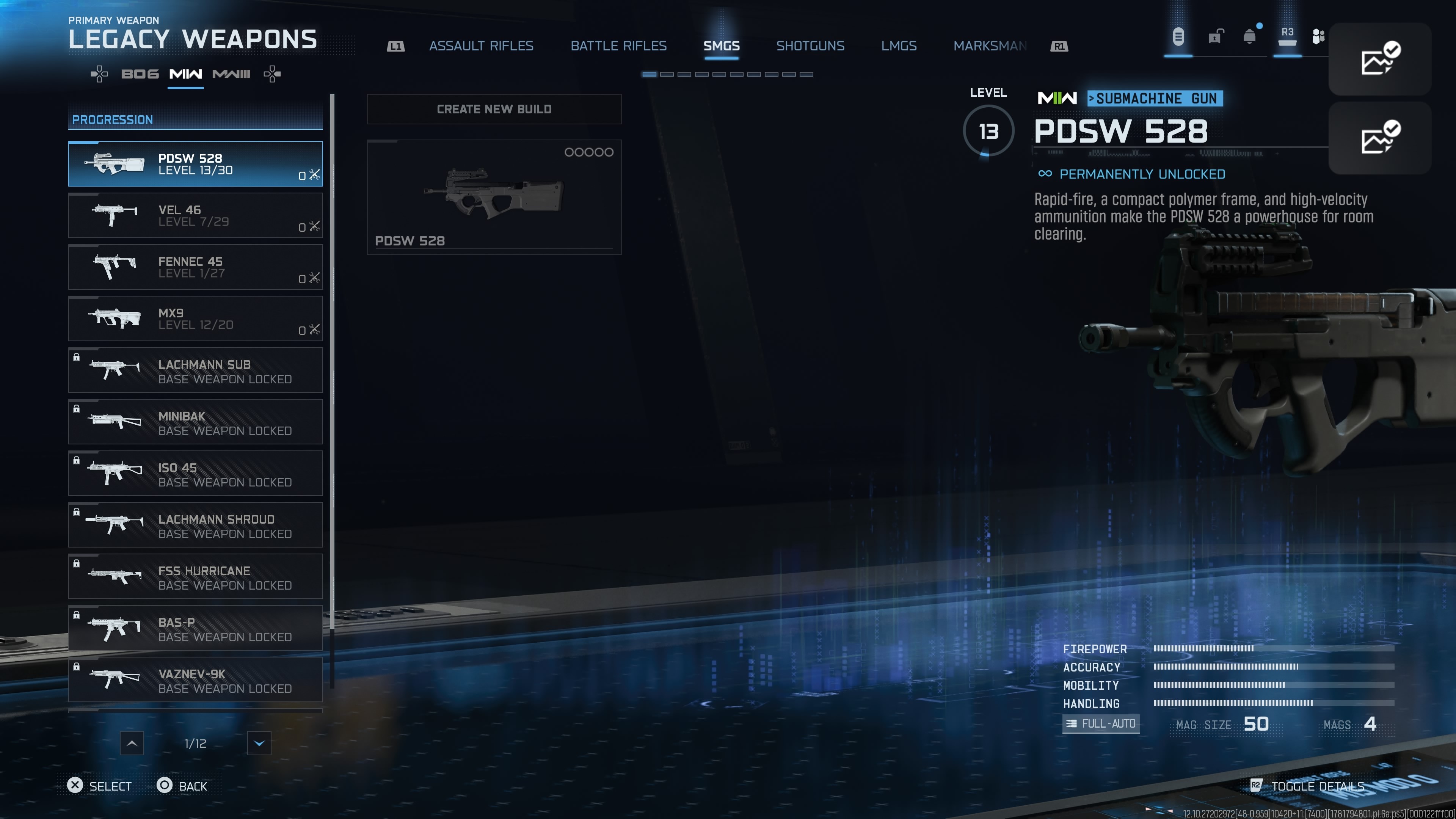Click the Accuracy stat bar

point(1274,667)
